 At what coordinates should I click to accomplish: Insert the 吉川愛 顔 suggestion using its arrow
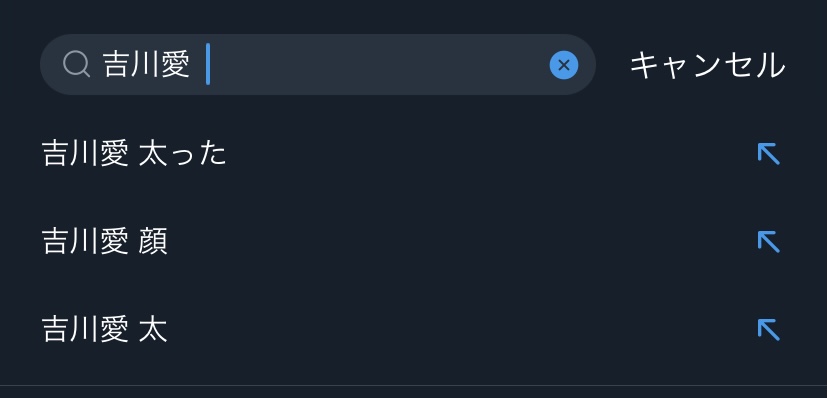click(768, 242)
